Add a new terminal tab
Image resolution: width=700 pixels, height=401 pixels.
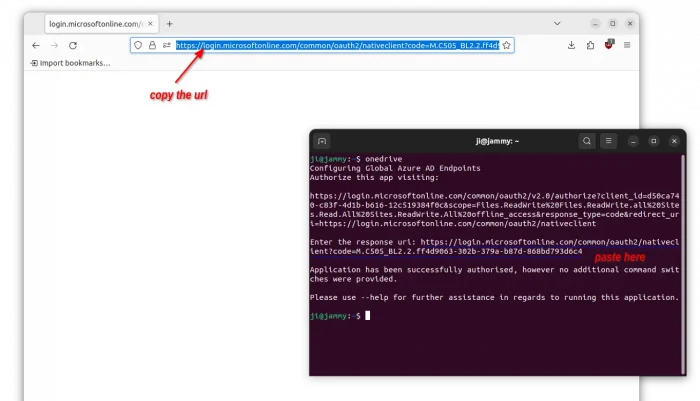click(322, 141)
